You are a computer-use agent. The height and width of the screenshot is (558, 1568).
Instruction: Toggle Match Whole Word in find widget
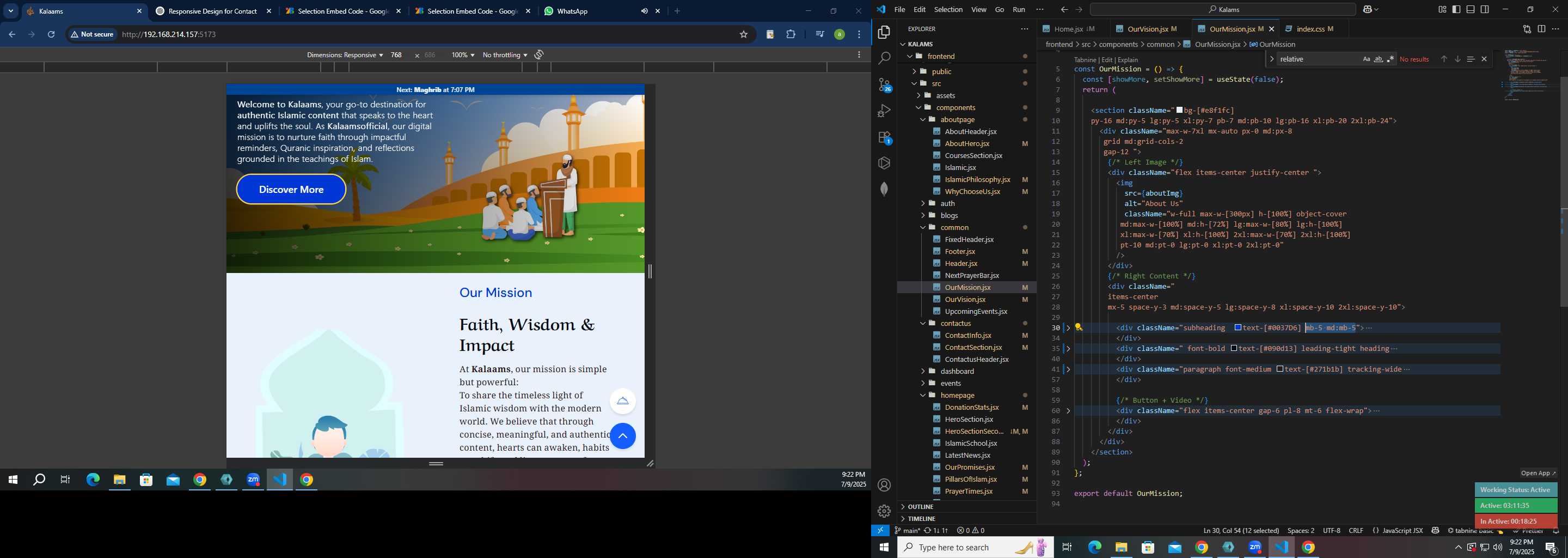click(x=1378, y=59)
